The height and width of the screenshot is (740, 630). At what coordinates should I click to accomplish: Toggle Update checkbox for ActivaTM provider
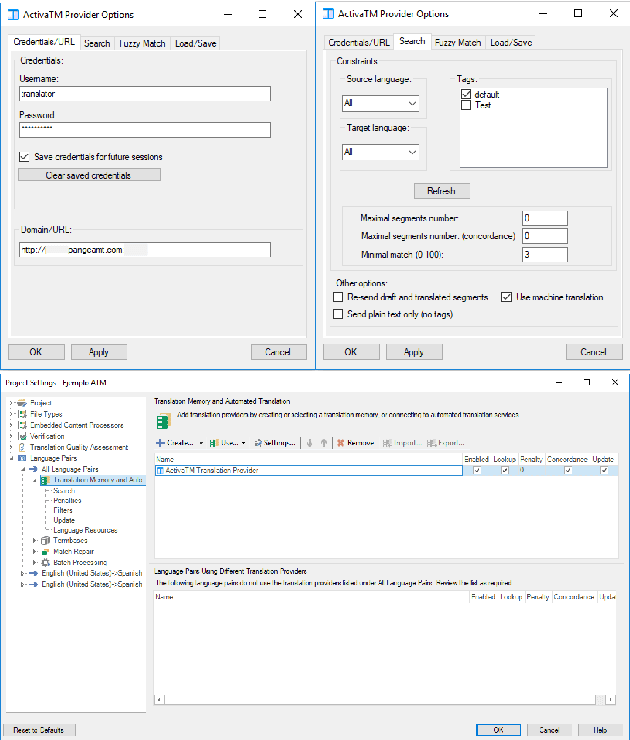tap(604, 470)
